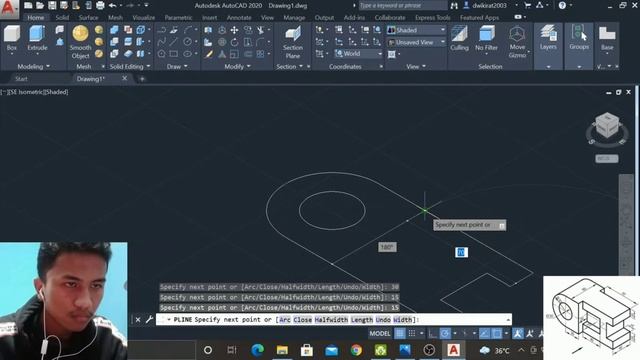The width and height of the screenshot is (640, 360).
Task: Click the Plot (print) icon in quick access toolbar
Action: (100, 5)
